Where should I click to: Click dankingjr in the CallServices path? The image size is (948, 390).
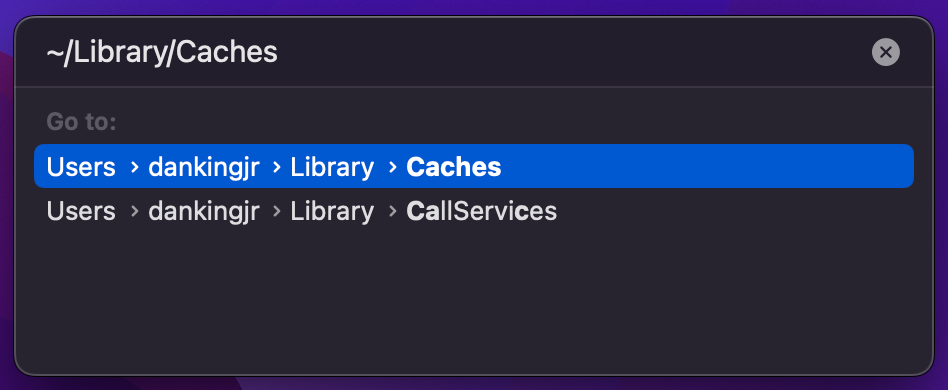(x=204, y=212)
